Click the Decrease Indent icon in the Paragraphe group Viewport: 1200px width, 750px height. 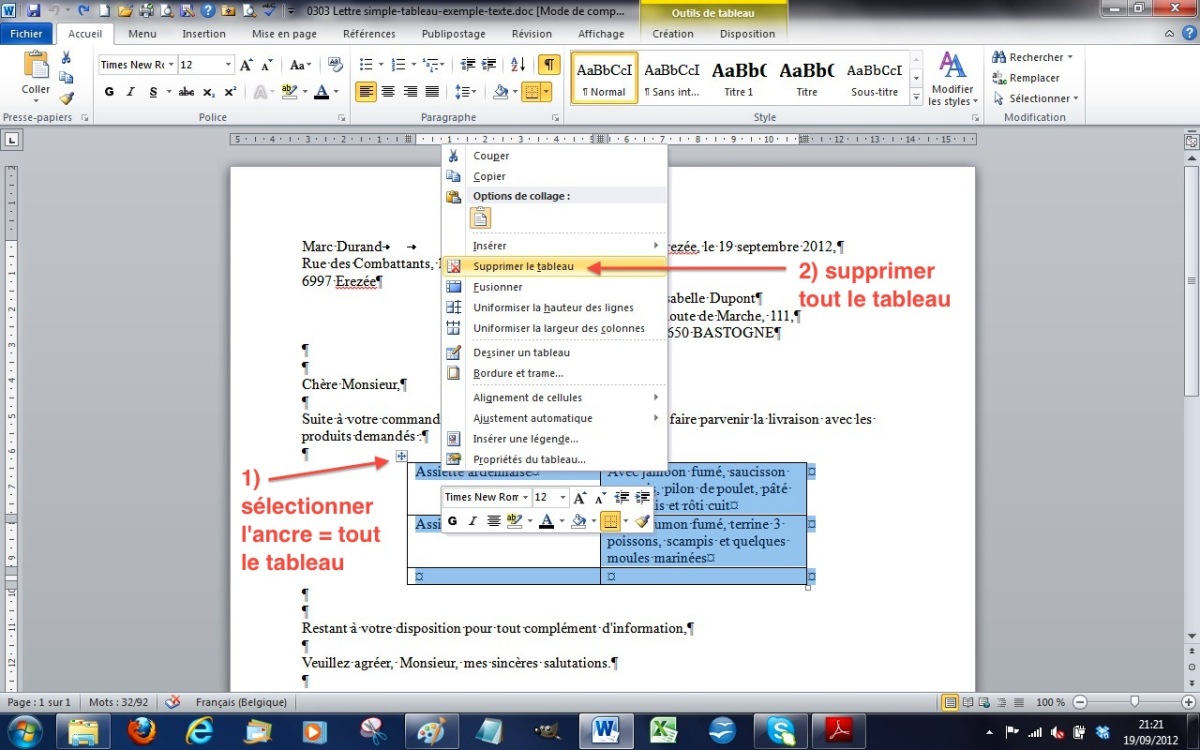[x=467, y=65]
